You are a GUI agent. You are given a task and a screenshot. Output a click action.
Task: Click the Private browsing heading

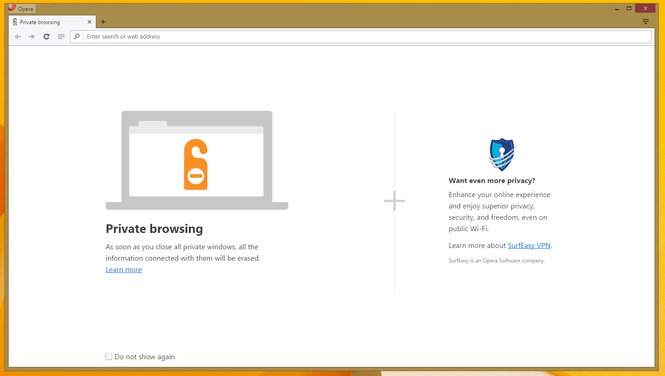(x=154, y=229)
